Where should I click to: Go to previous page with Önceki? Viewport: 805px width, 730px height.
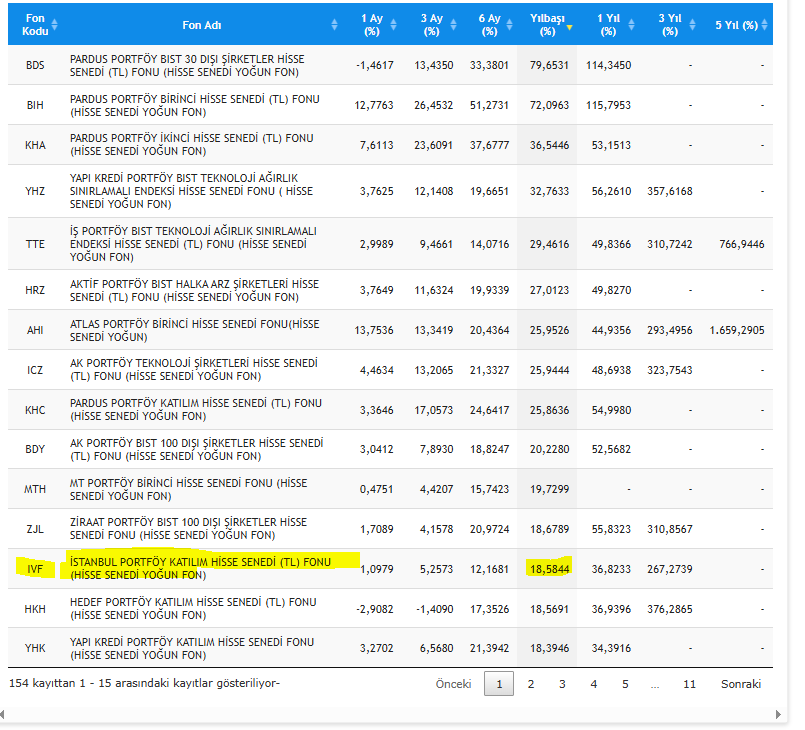coord(453,684)
